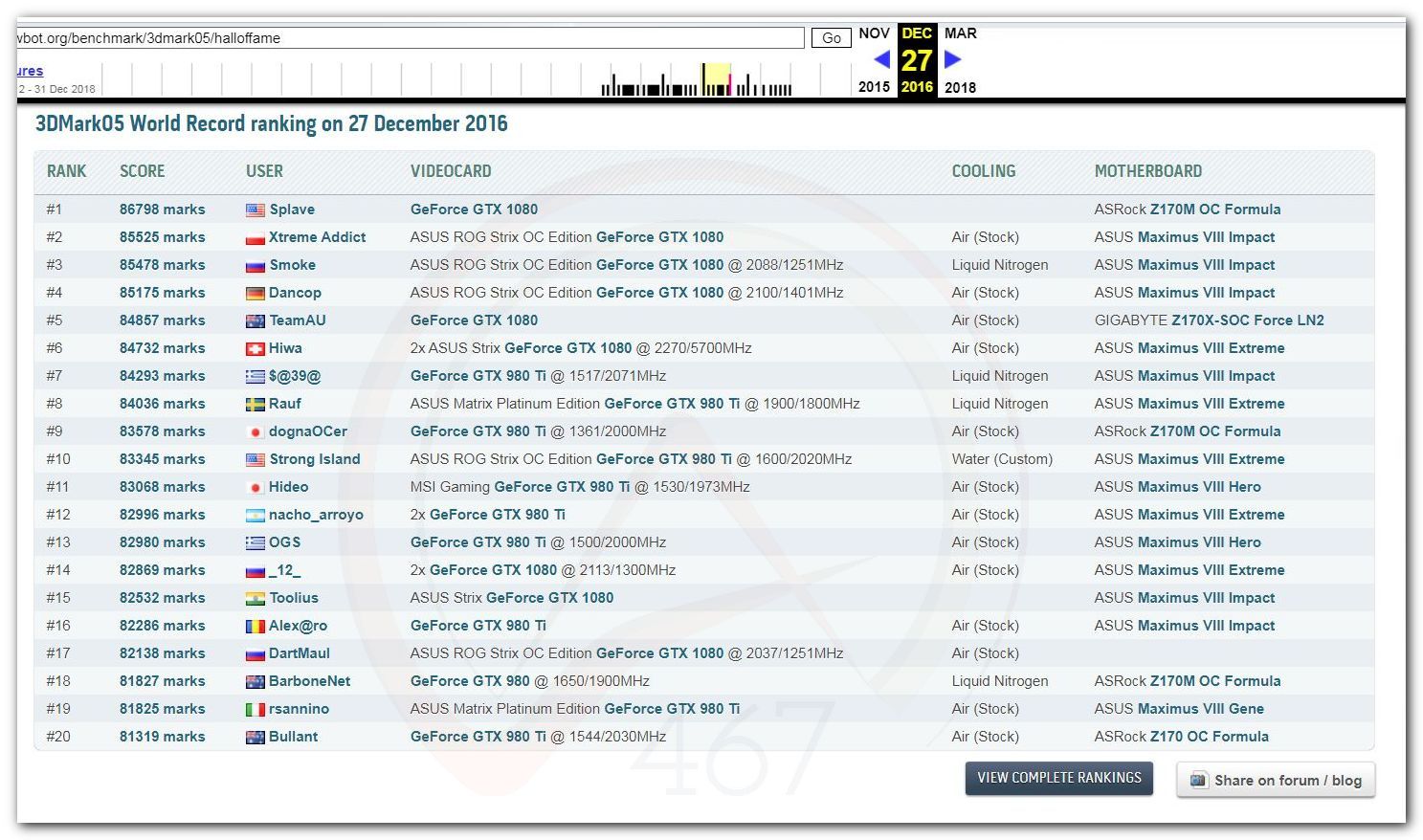This screenshot has width=1423, height=840.
Task: Click the Water (Custom) cooling cell
Action: [x=1002, y=459]
